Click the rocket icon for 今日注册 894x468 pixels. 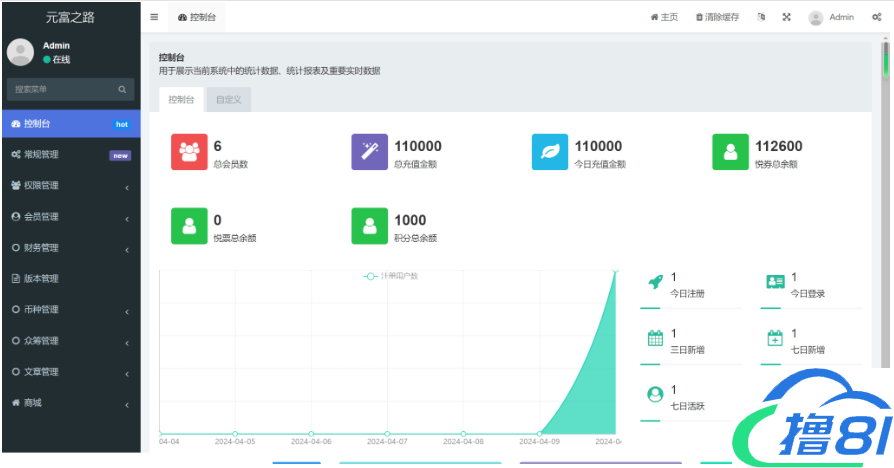[655, 283]
